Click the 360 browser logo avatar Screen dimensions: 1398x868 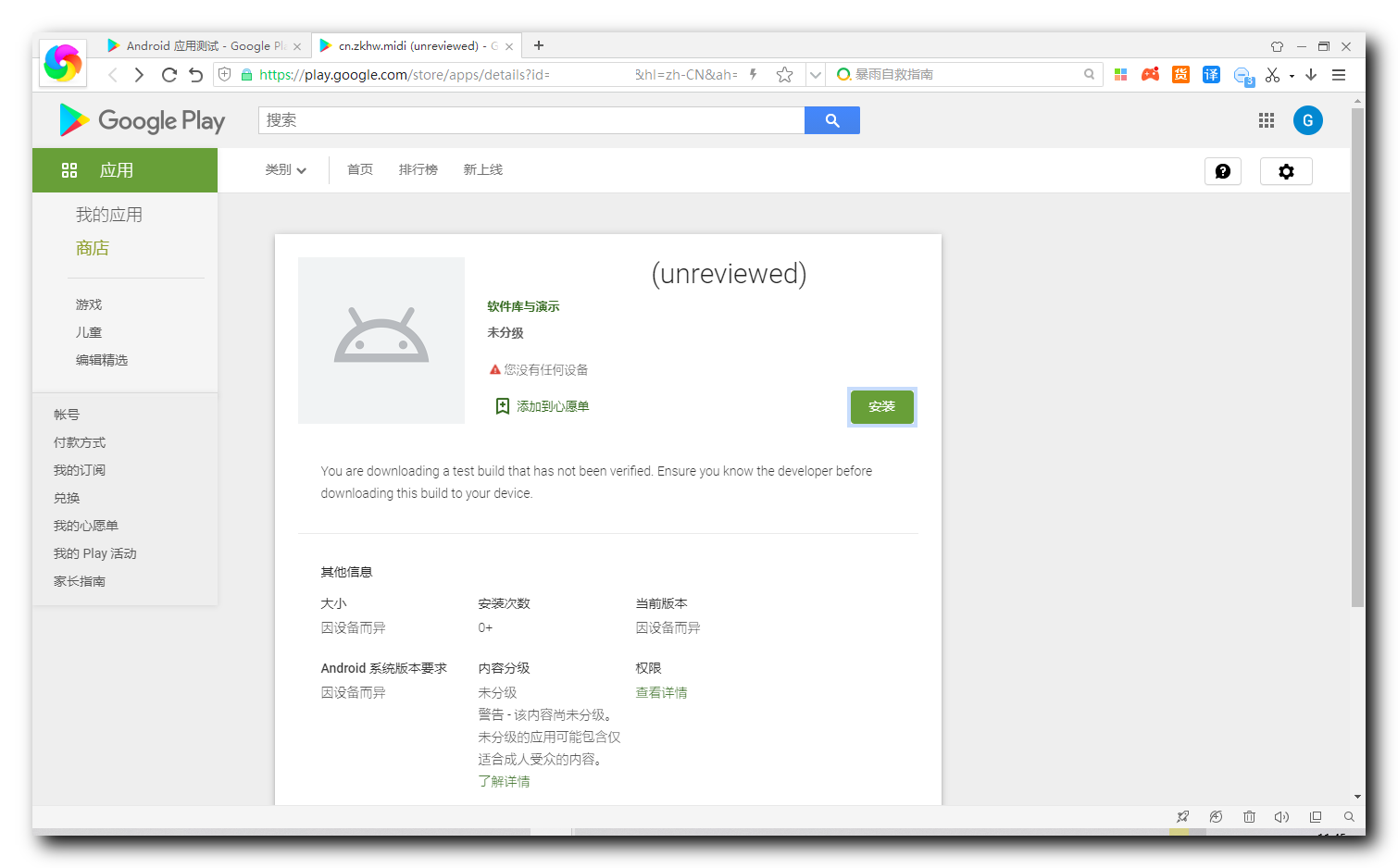[x=63, y=63]
